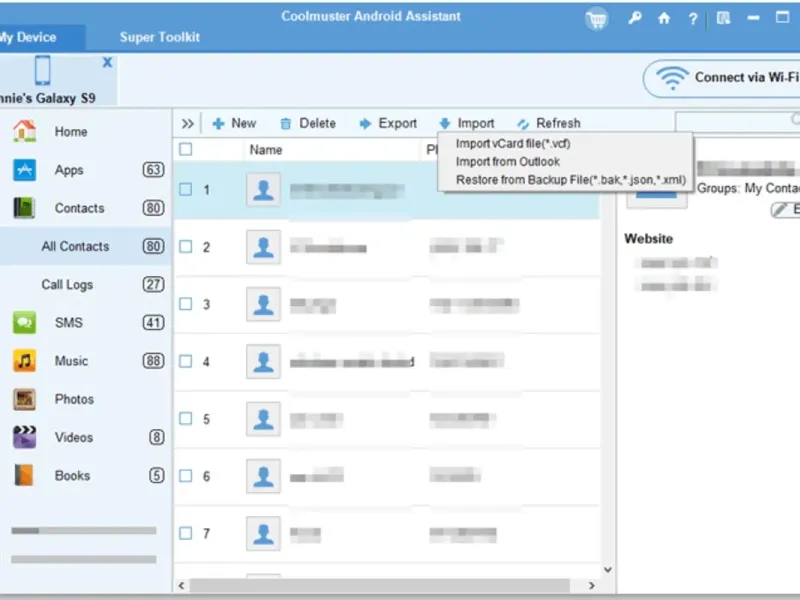Check the box for contact row 6
The height and width of the screenshot is (600, 800).
(x=186, y=476)
